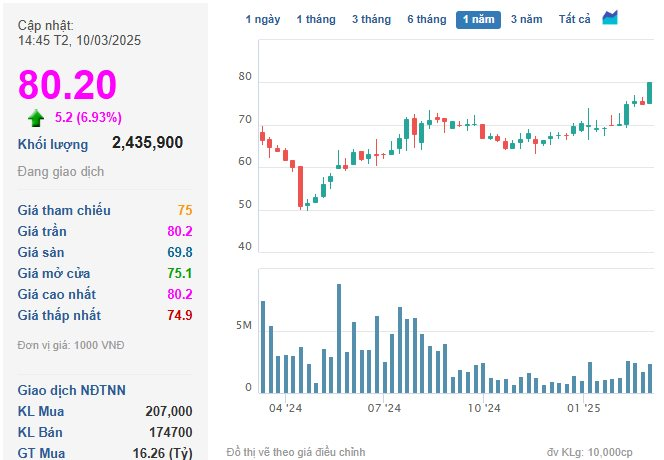Click the 5M volume axis label
Viewport: 664px width, 460px height.
pos(244,325)
